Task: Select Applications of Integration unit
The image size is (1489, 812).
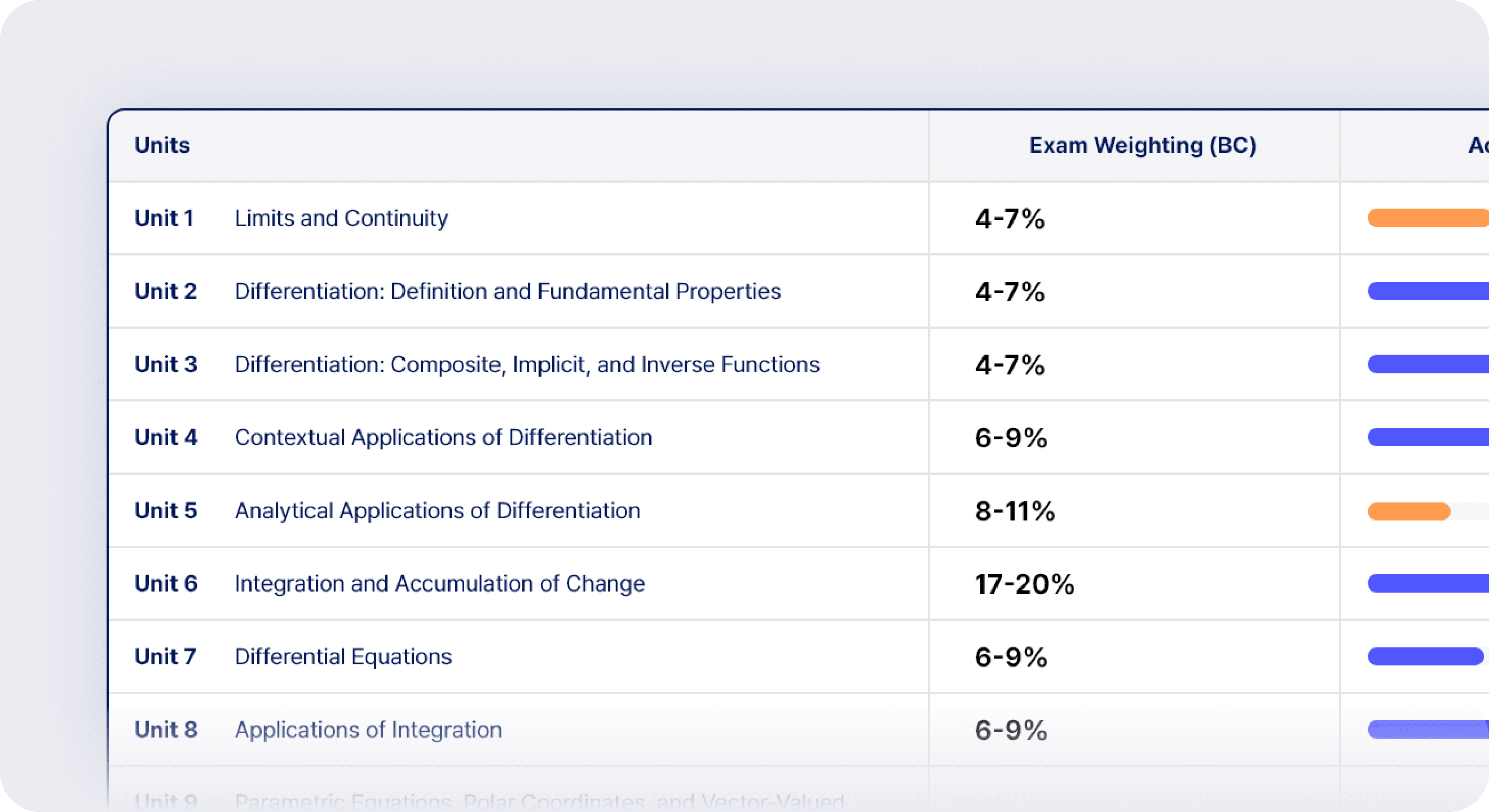Action: (368, 730)
